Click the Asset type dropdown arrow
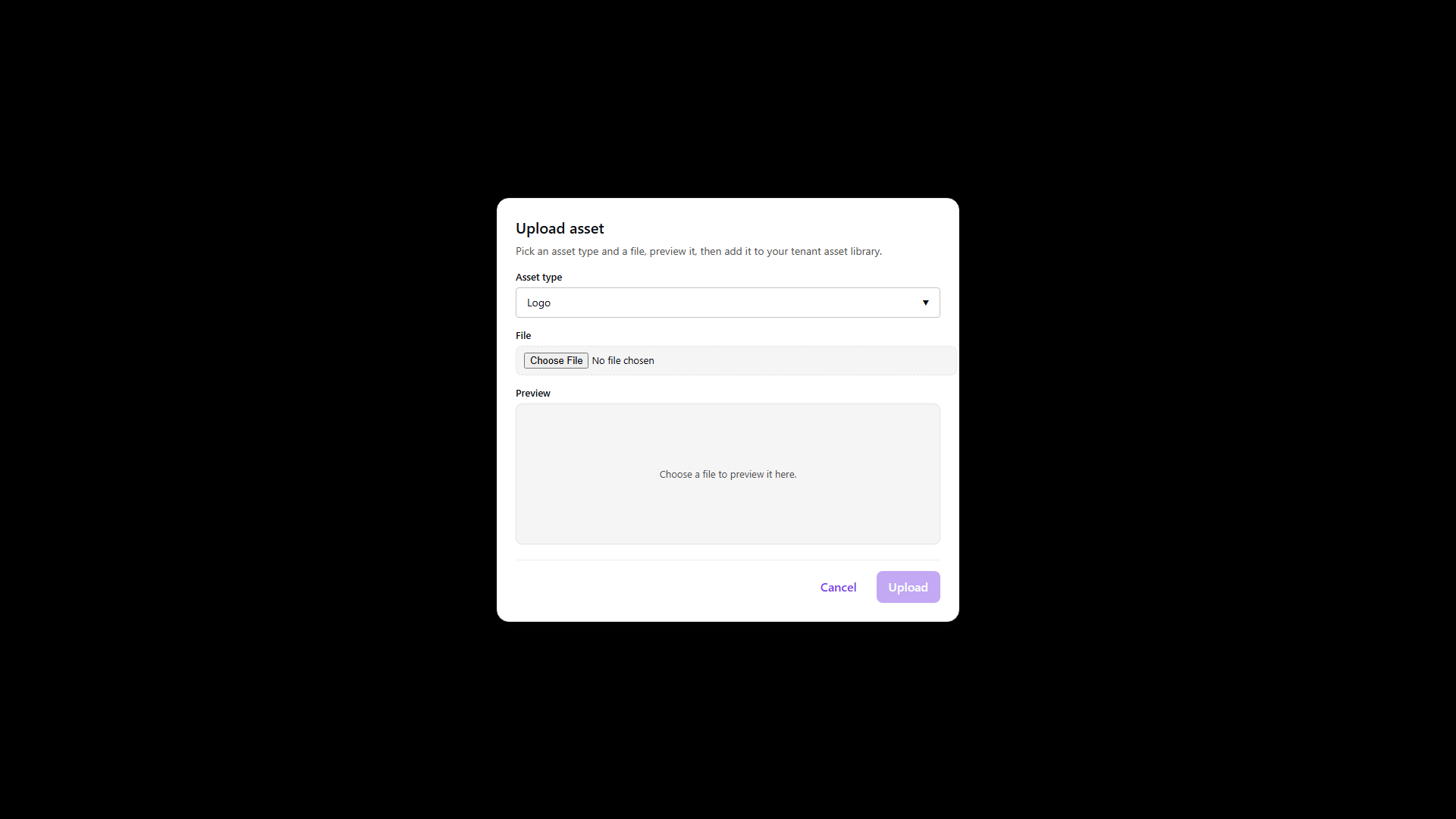 [925, 303]
